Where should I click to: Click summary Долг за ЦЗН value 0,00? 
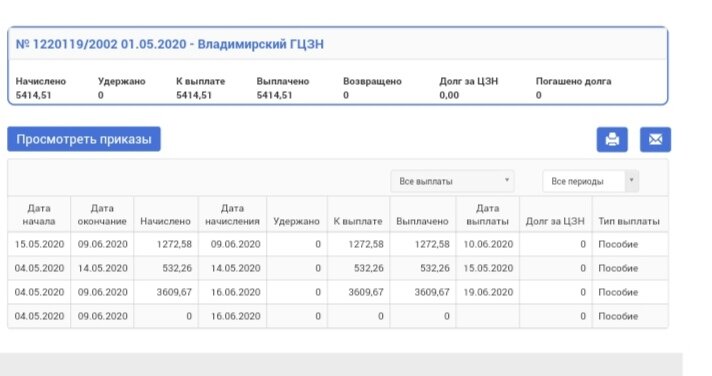(449, 95)
